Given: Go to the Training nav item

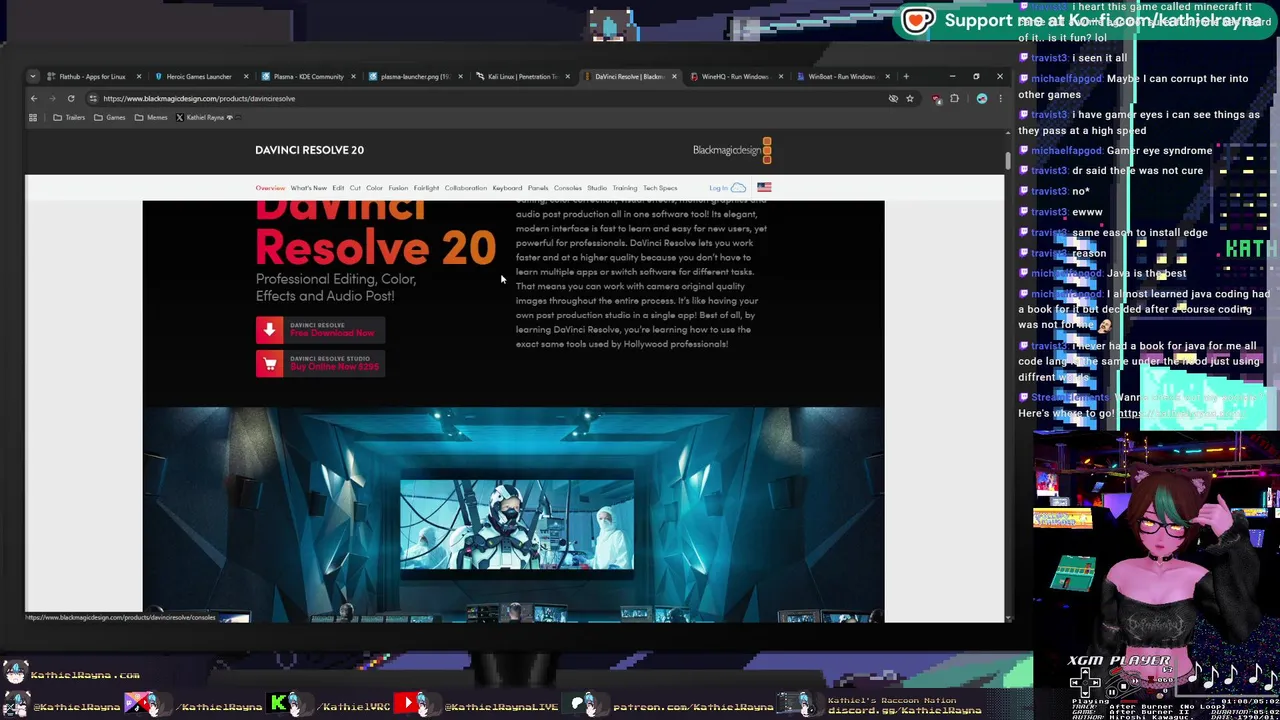Looking at the screenshot, I should pyautogui.click(x=625, y=188).
